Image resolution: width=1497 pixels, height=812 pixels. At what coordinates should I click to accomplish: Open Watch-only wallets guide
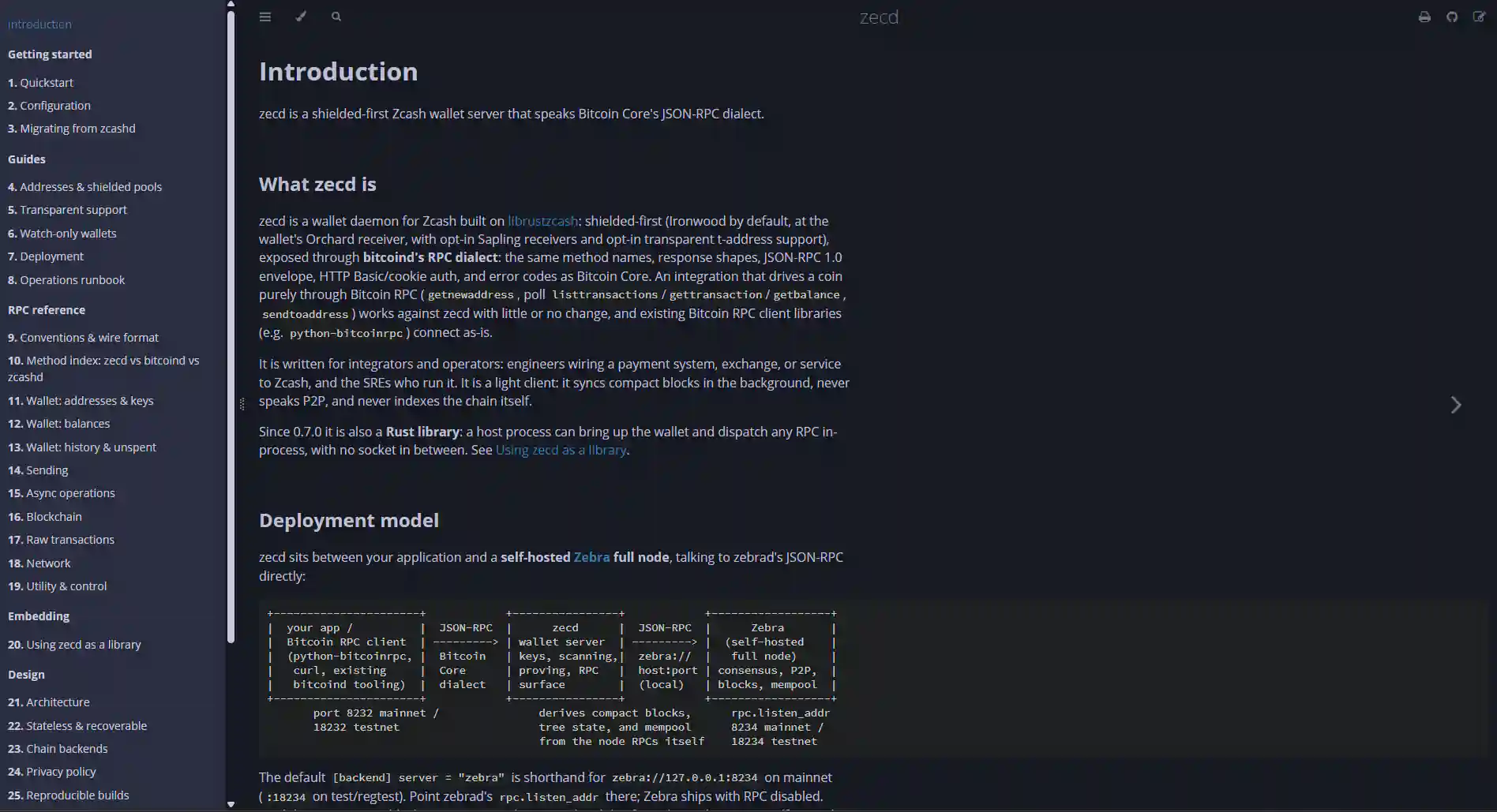[62, 234]
